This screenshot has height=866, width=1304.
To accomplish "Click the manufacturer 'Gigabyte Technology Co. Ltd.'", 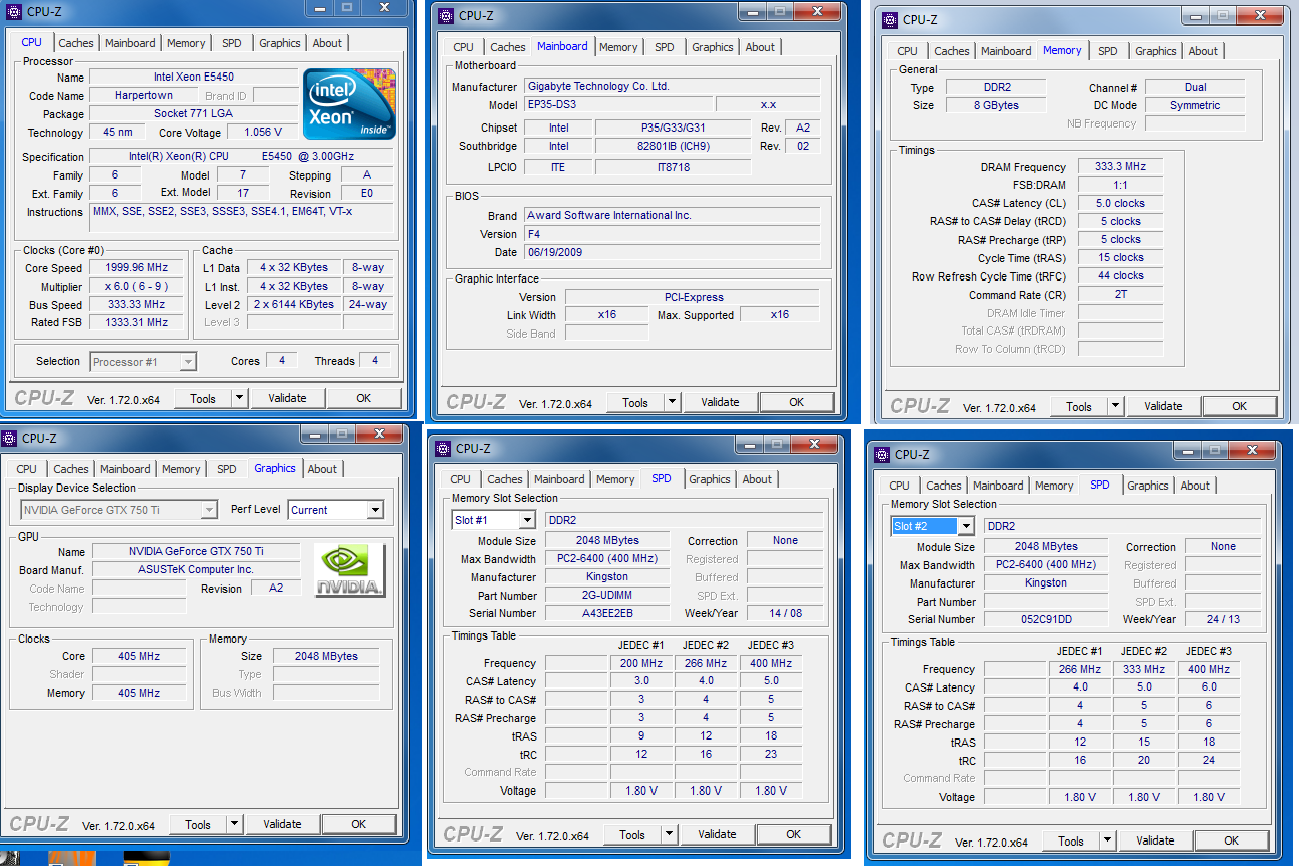I will click(672, 87).
